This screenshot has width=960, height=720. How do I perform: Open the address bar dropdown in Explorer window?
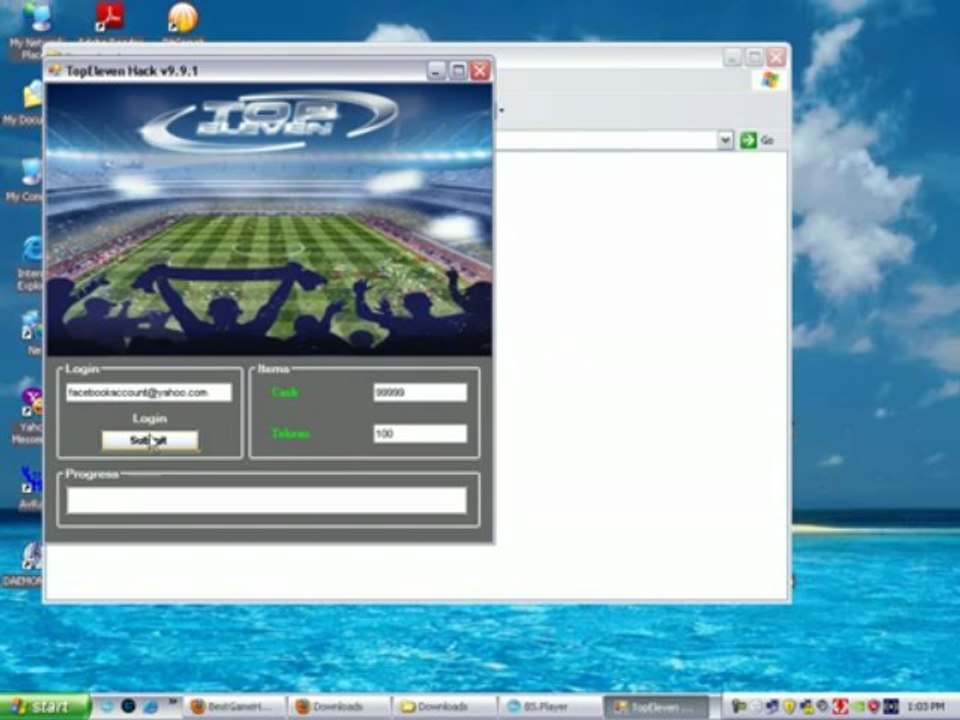click(726, 140)
